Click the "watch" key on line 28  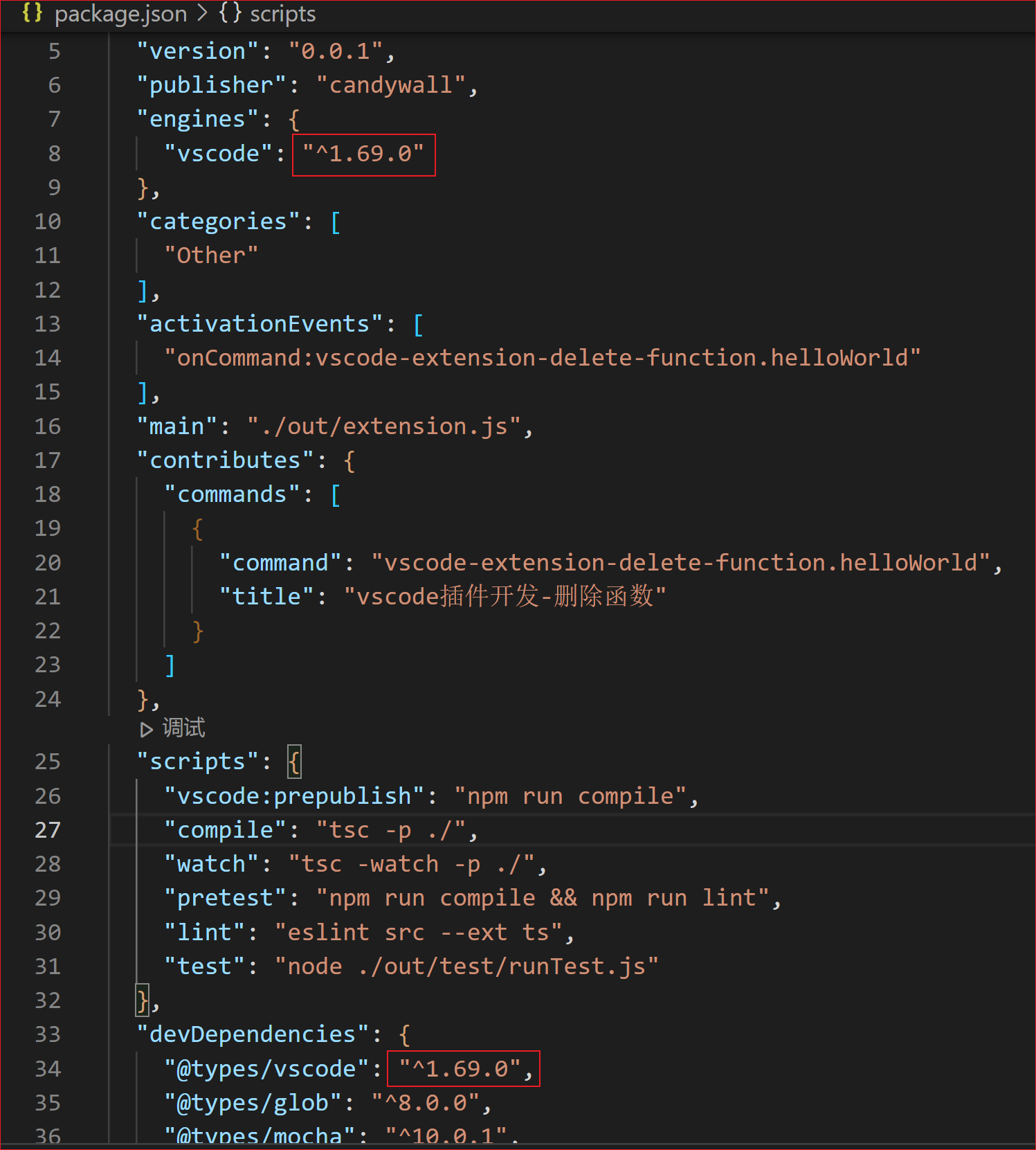pyautogui.click(x=212, y=864)
